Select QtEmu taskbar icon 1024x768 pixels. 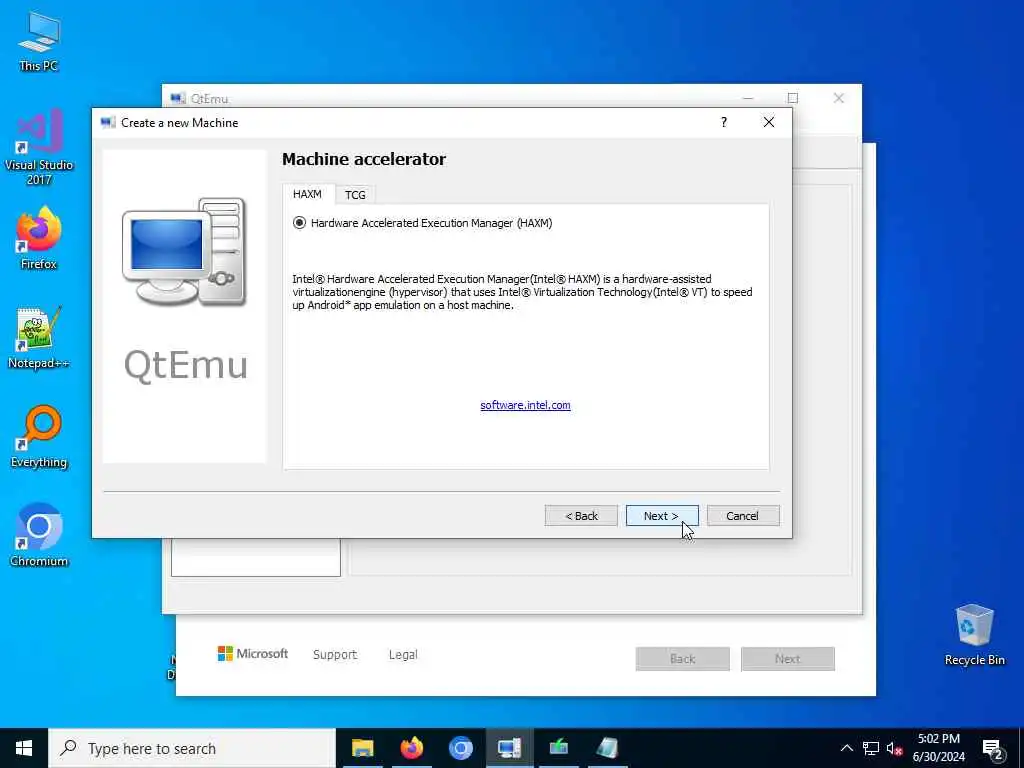click(509, 748)
